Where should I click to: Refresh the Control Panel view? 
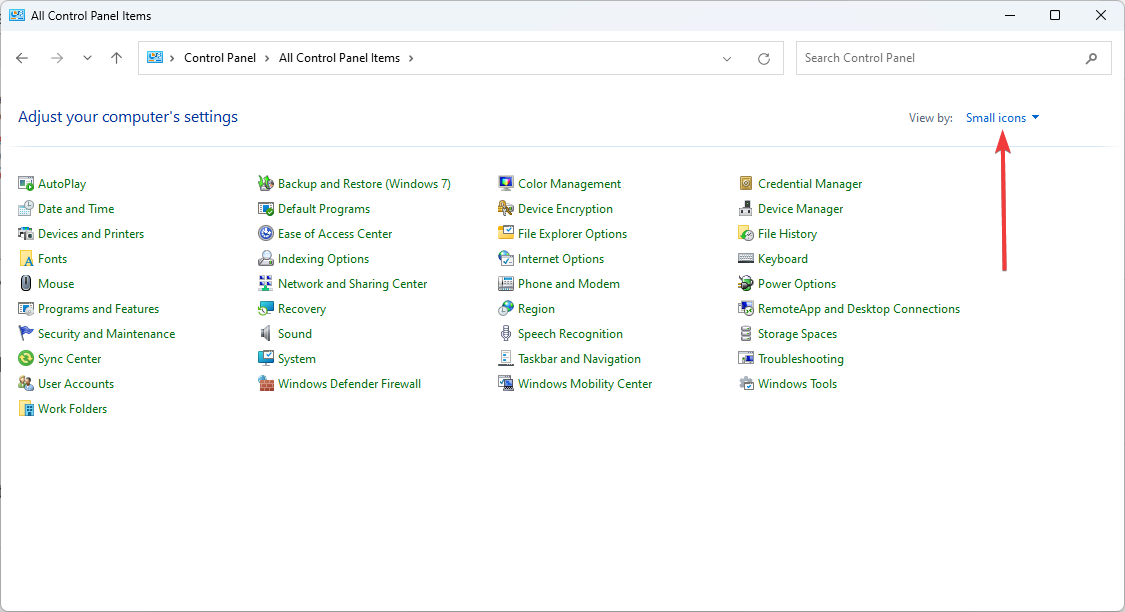(764, 59)
